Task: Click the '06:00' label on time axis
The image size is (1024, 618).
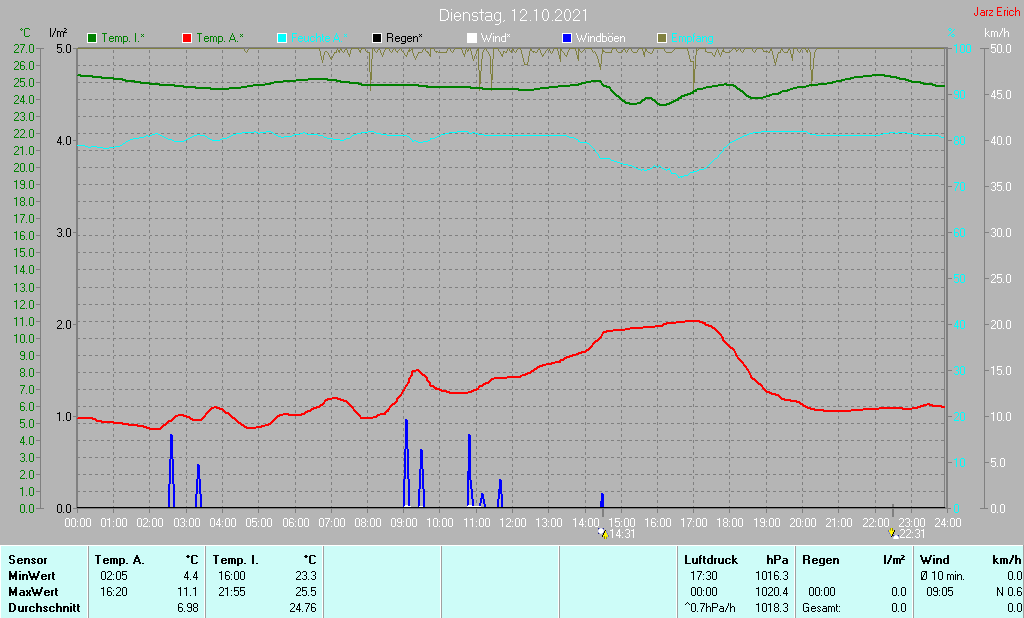Action: (295, 523)
